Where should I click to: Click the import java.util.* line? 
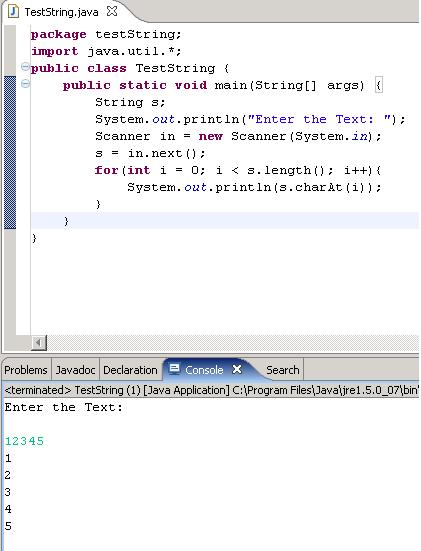click(106, 51)
